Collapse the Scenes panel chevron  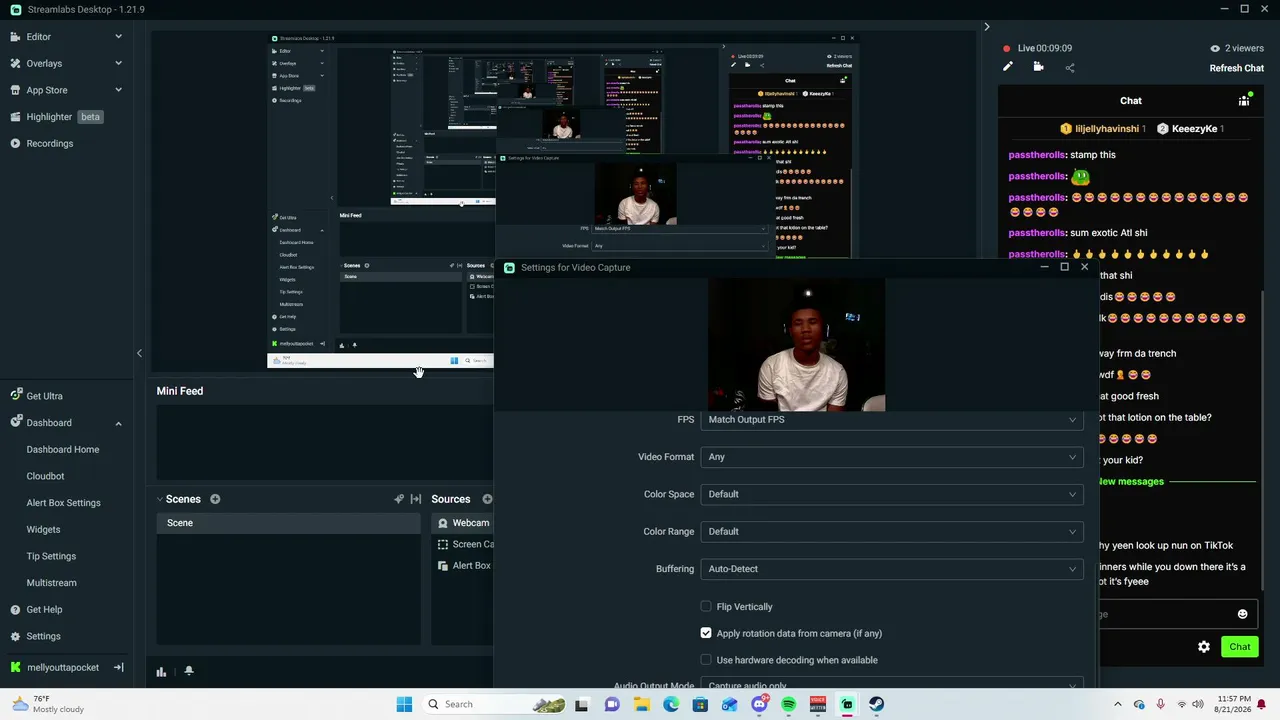coord(159,499)
